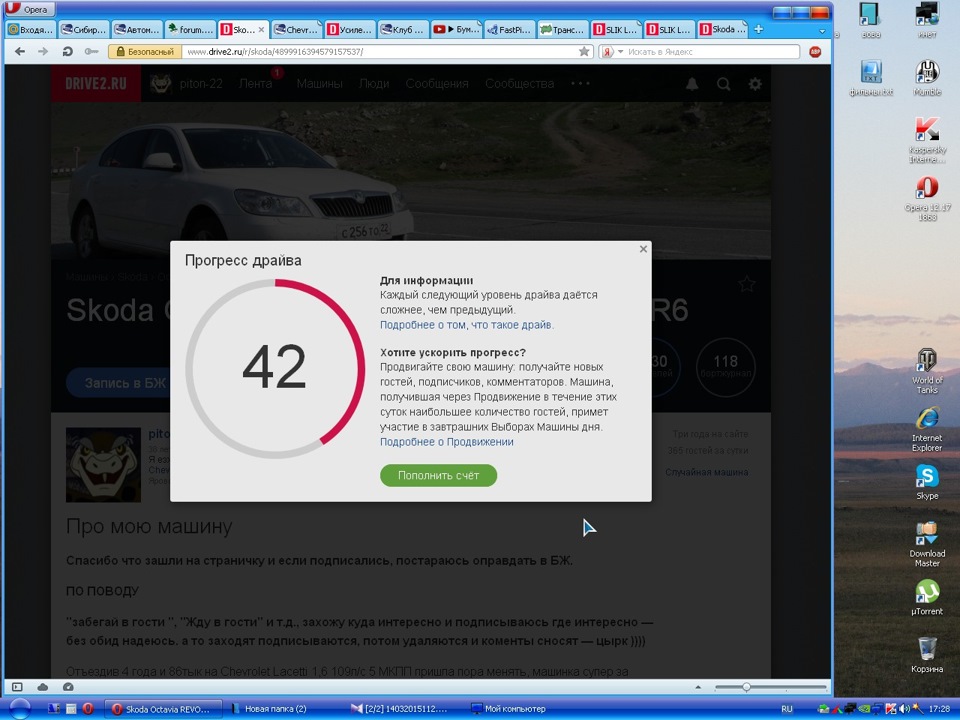The width and height of the screenshot is (960, 720).
Task: Select the Skype desktop shortcut
Action: (927, 482)
